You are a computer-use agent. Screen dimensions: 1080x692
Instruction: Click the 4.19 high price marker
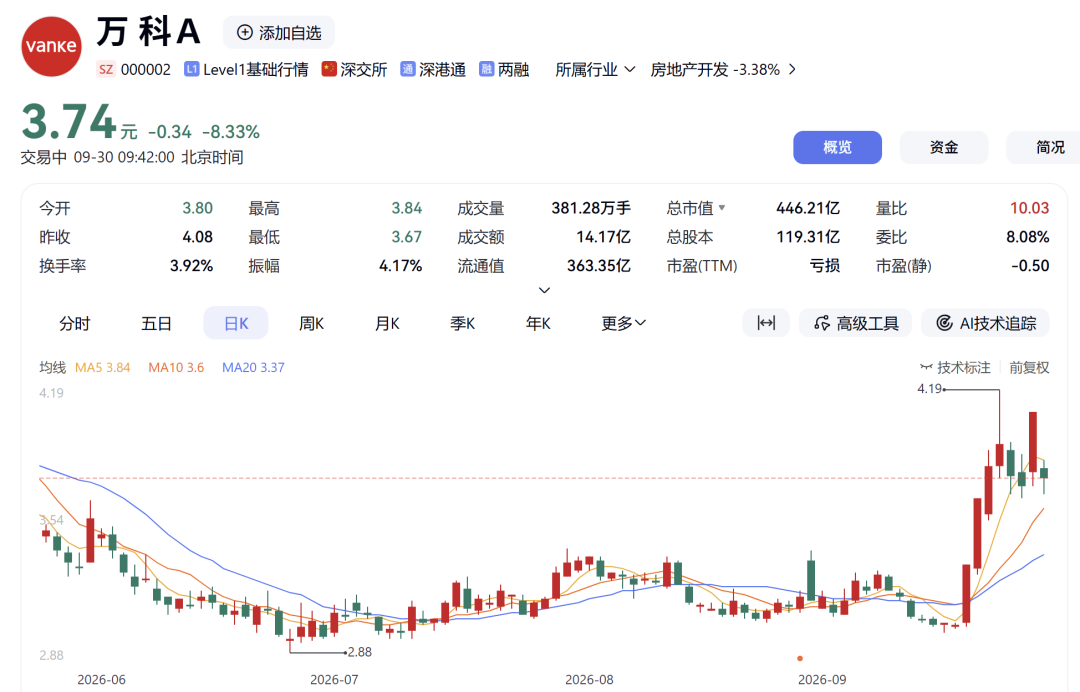930,389
